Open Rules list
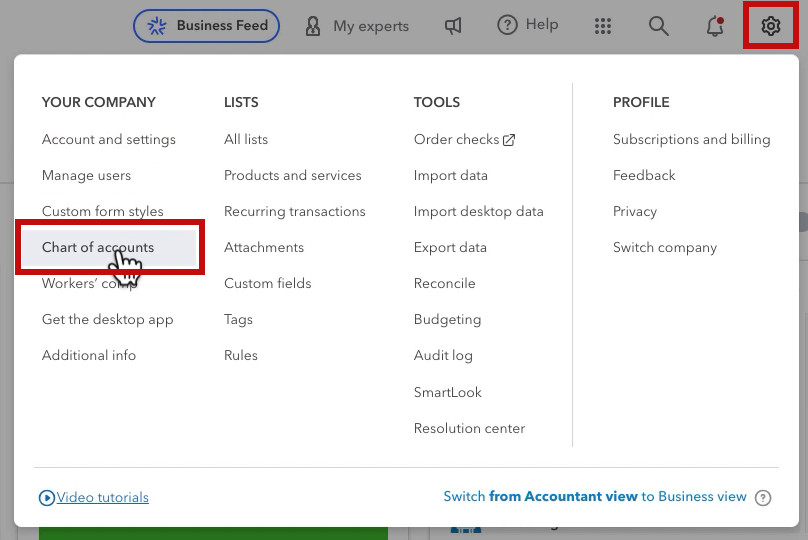The width and height of the screenshot is (808, 540). 241,356
